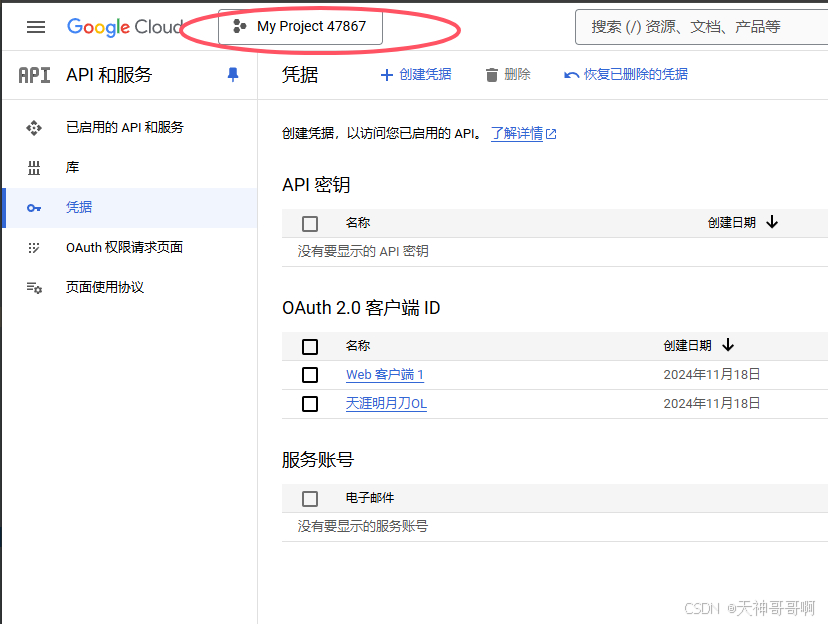
Task: Click the external-link icon after 了解详情
Action: tap(551, 134)
